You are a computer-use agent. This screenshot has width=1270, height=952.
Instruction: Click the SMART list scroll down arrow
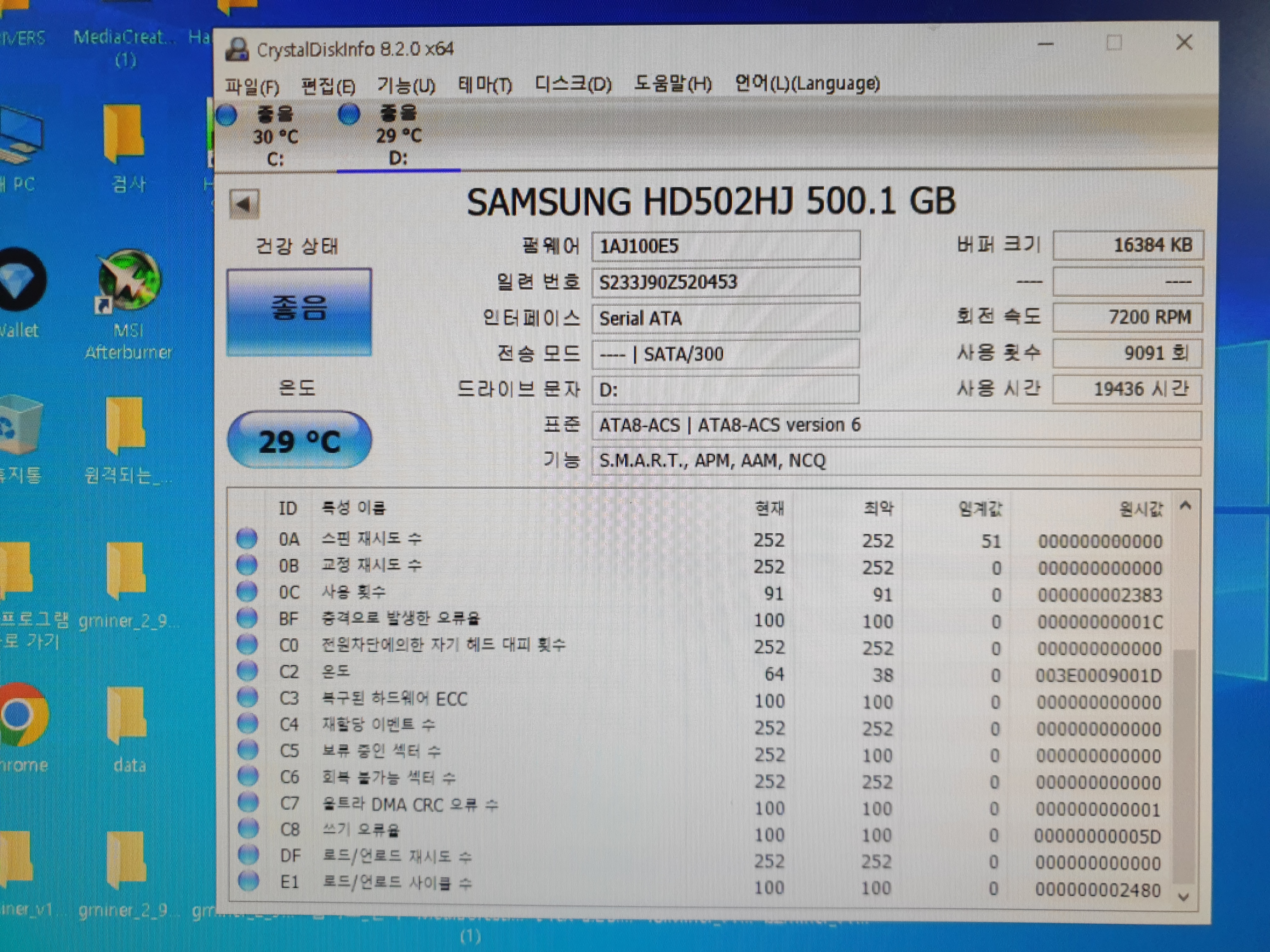(x=1183, y=896)
